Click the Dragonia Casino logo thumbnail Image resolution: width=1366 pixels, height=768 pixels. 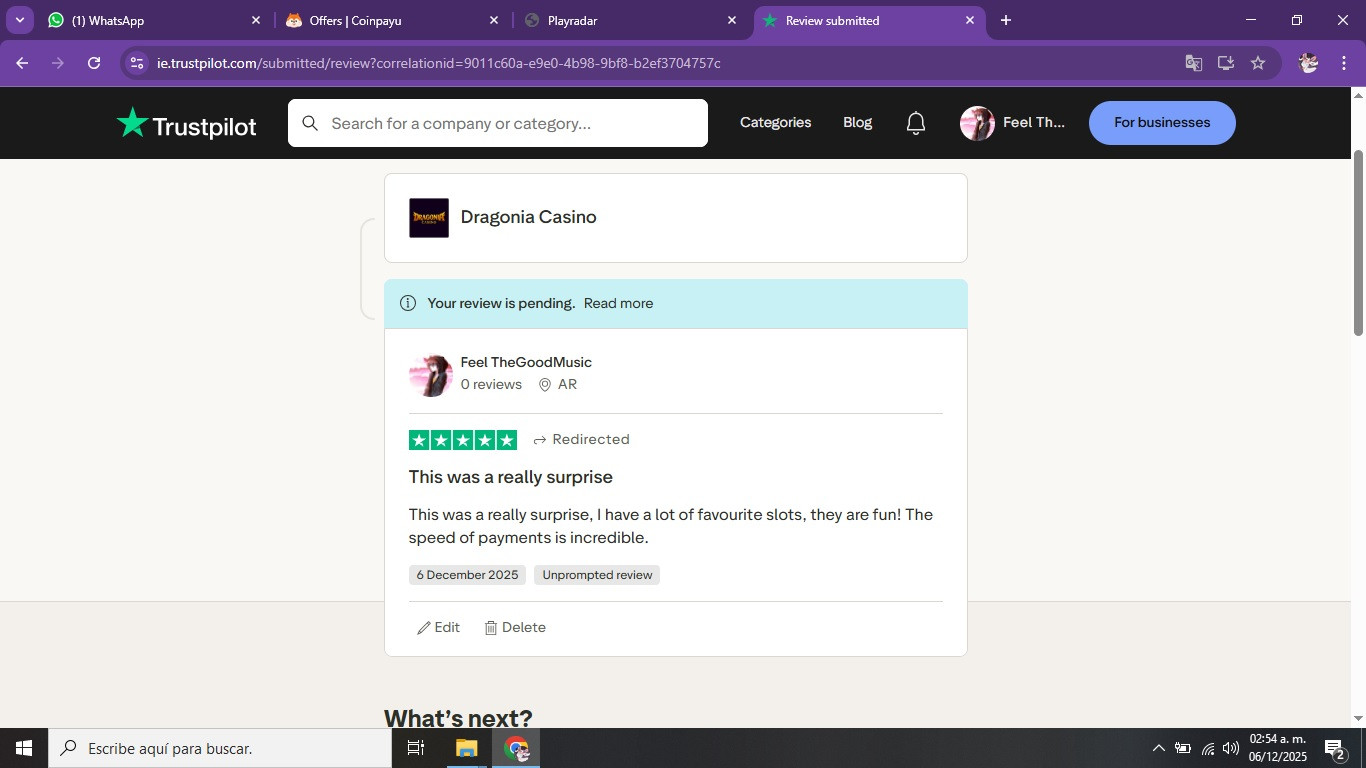tap(429, 218)
